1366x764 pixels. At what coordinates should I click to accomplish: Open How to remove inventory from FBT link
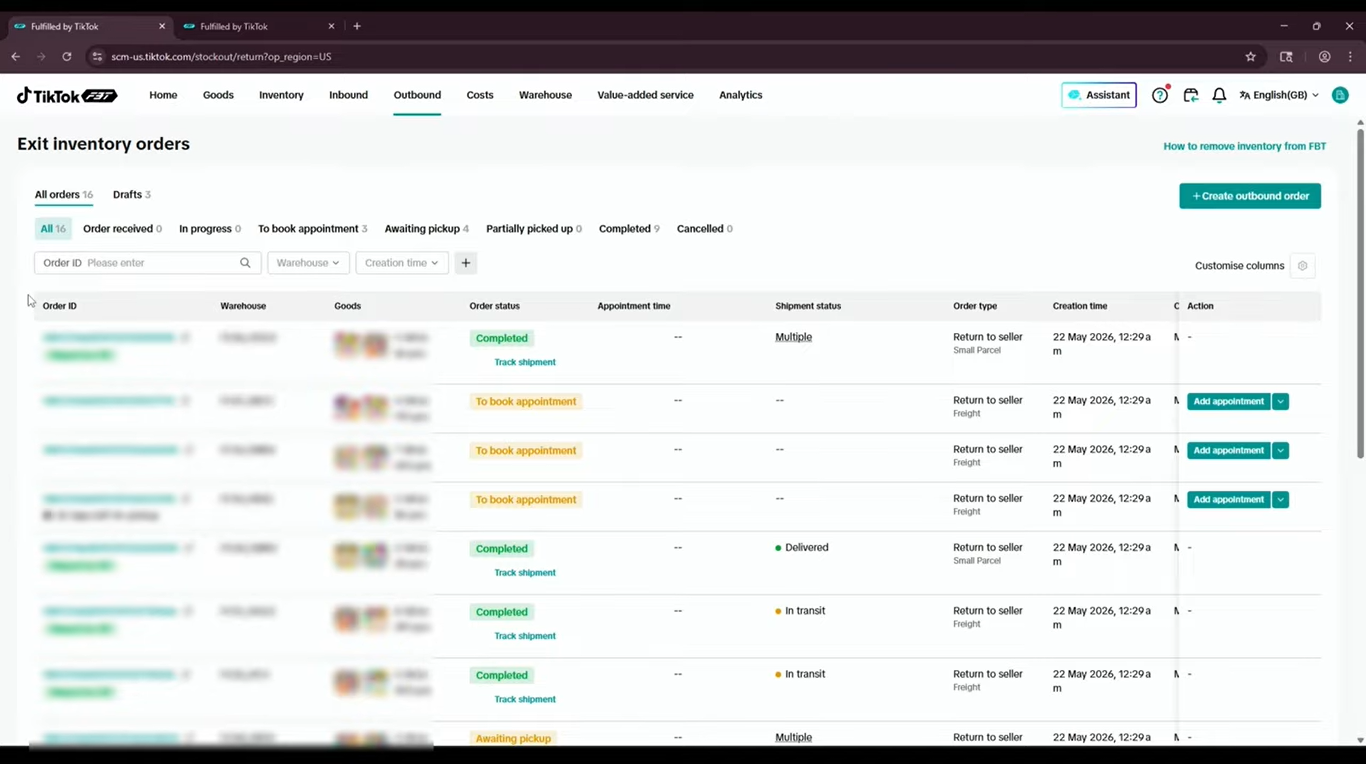pos(1245,146)
